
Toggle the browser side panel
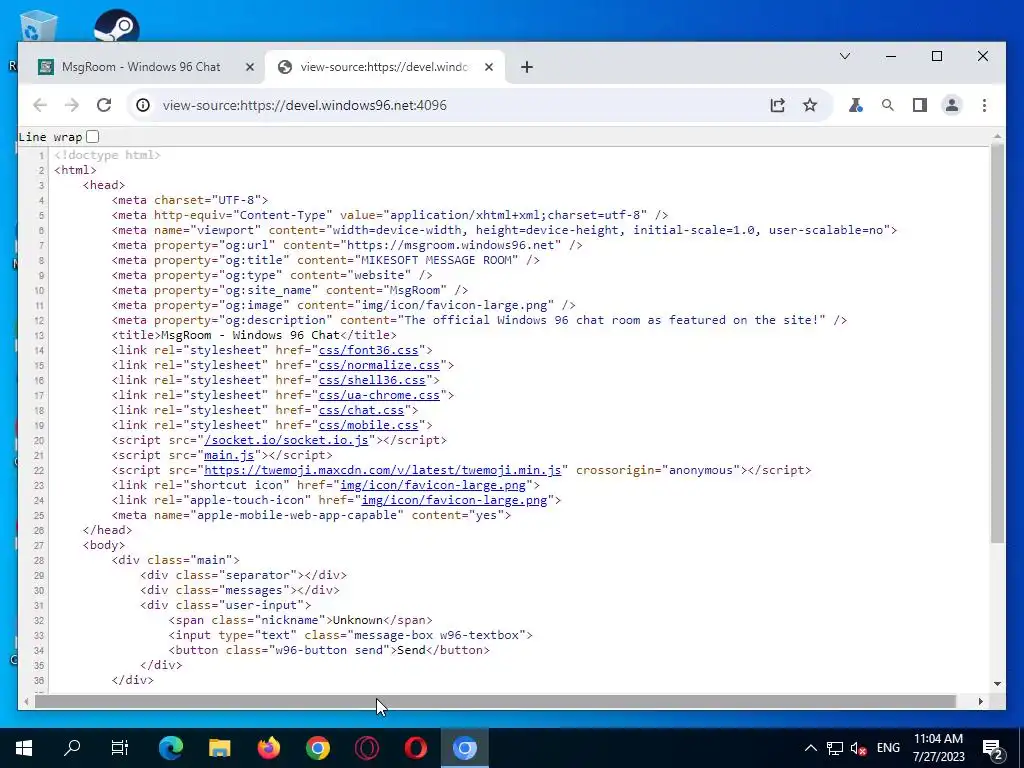920,105
